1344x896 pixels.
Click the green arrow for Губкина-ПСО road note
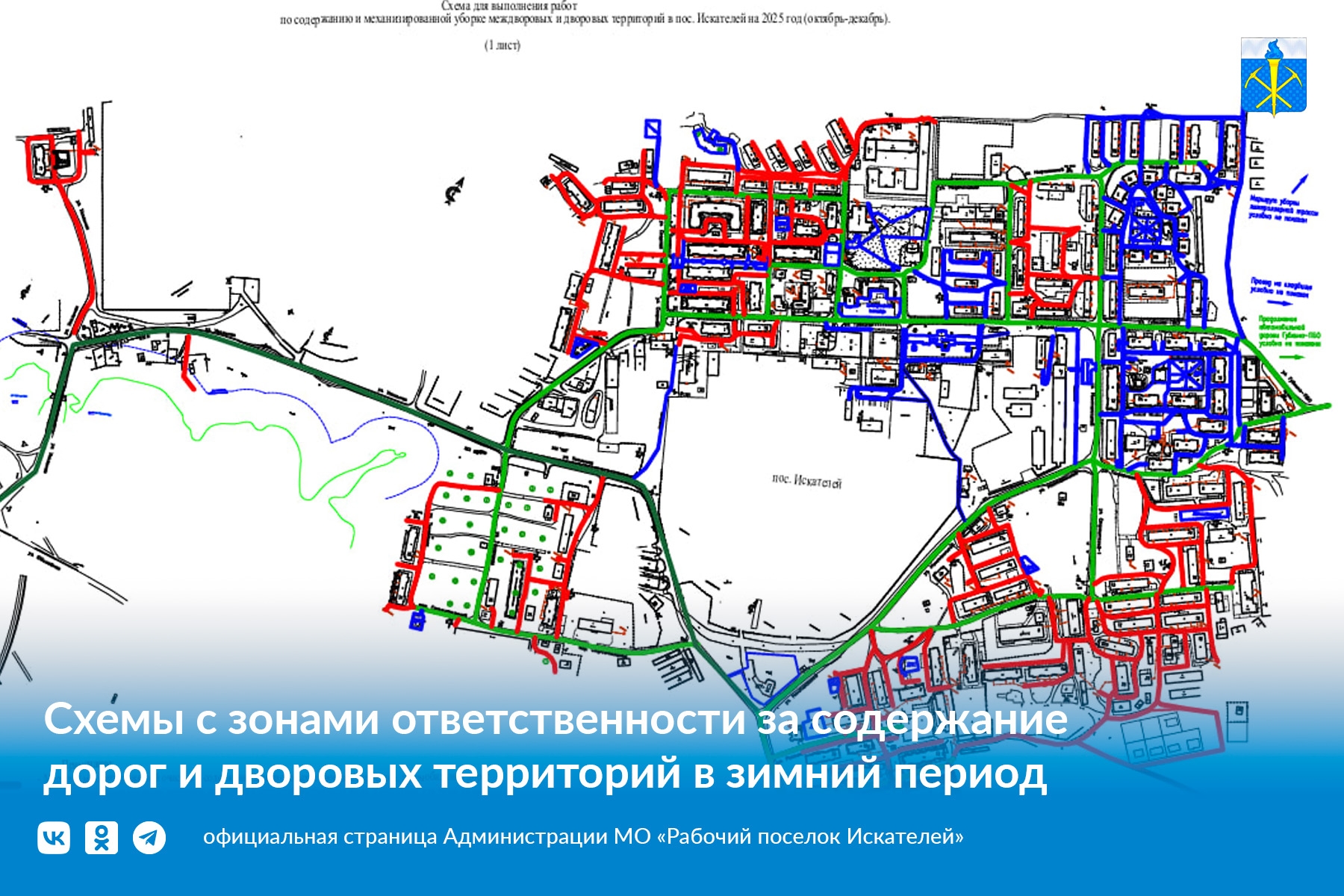(1292, 358)
